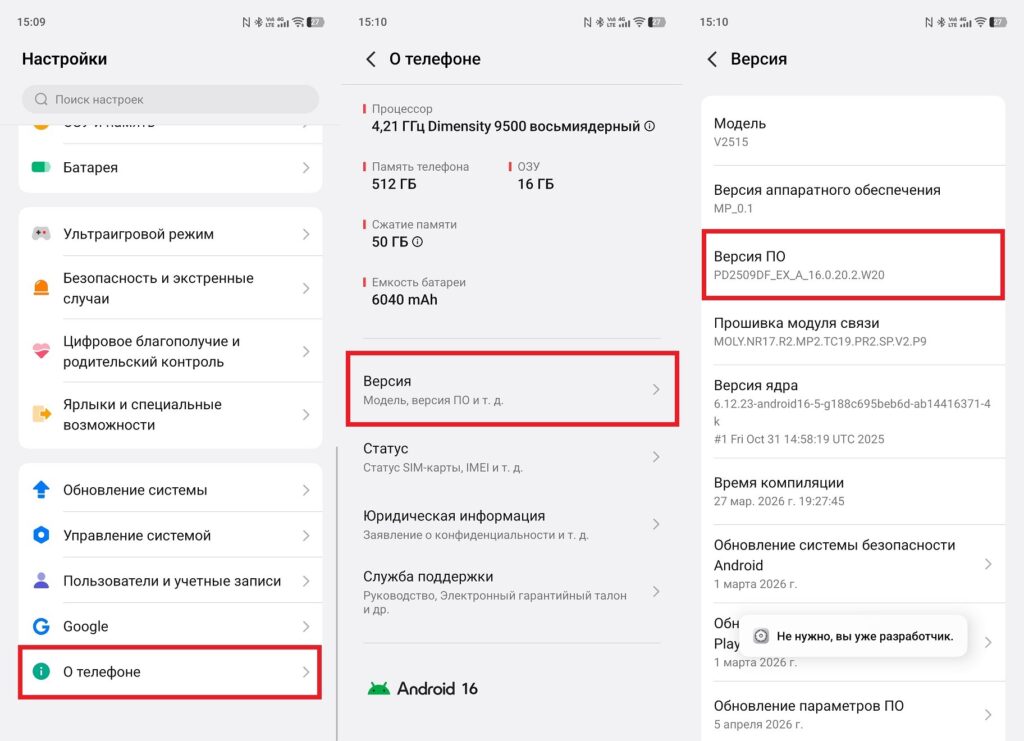The image size is (1024, 741).
Task: Open Юридическая информация item
Action: [512, 524]
